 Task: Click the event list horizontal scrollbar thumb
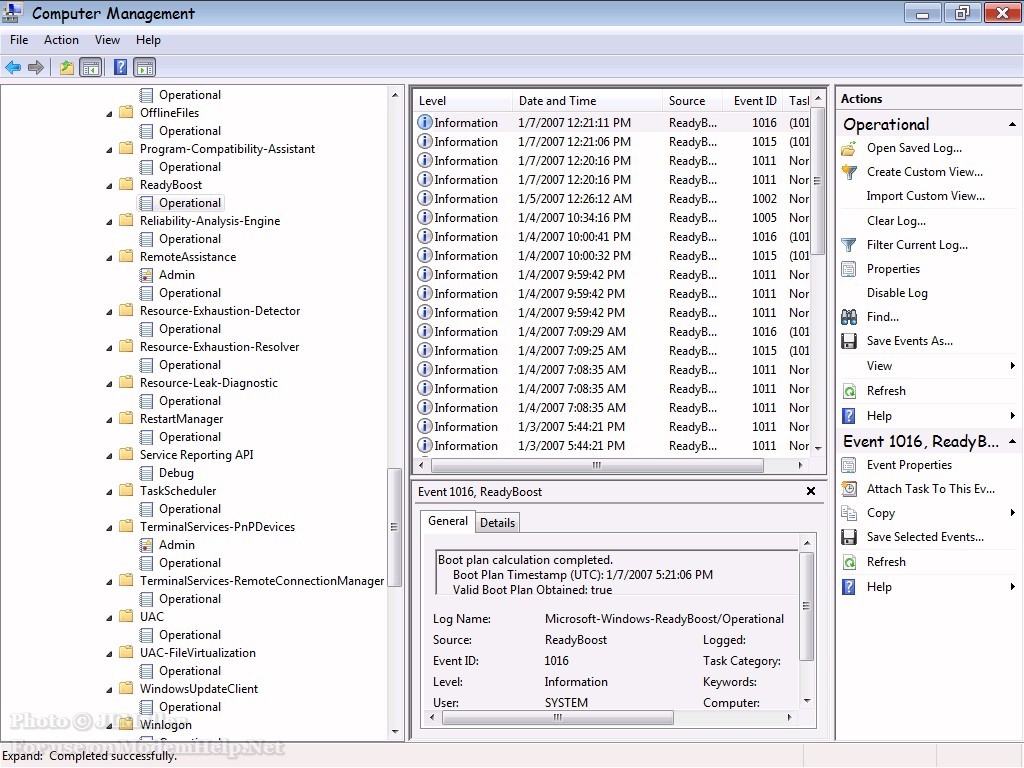click(x=597, y=466)
